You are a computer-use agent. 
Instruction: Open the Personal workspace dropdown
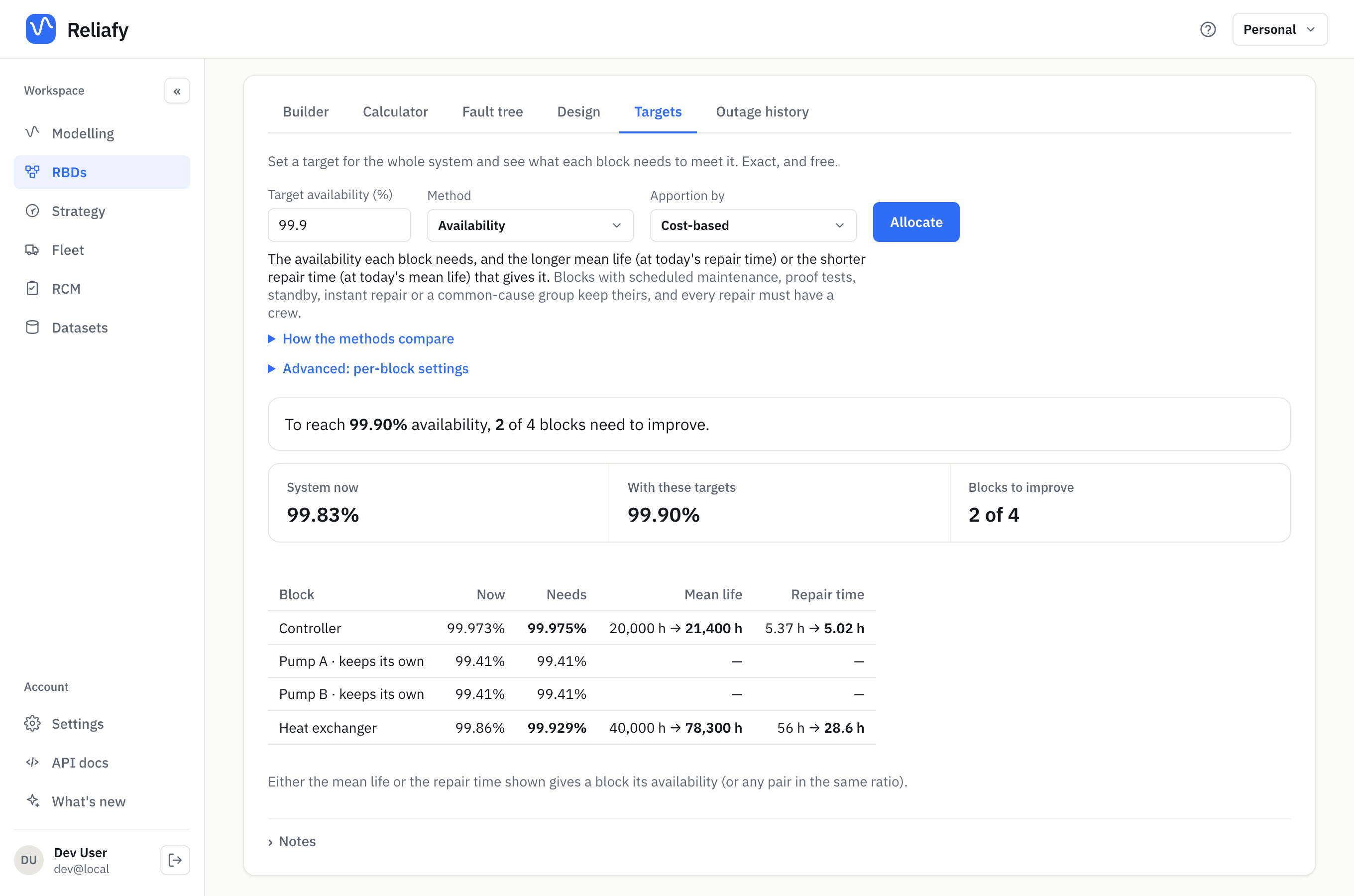[1279, 29]
